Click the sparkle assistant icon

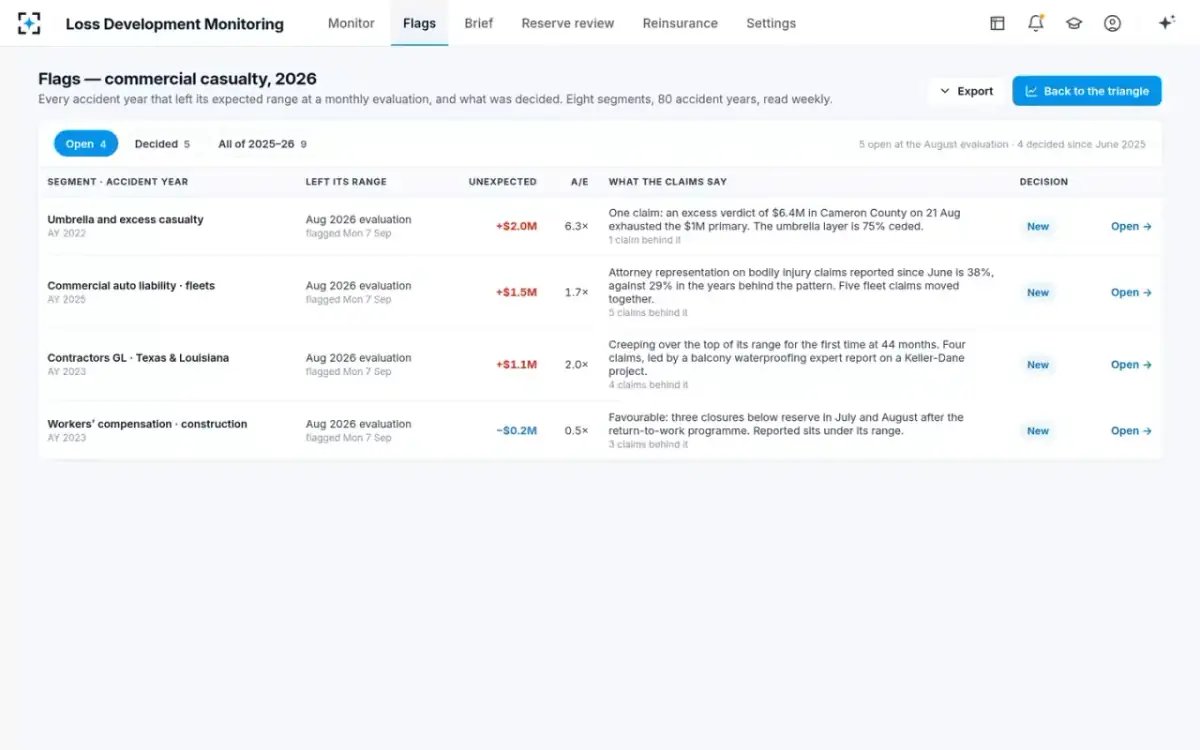click(x=1166, y=23)
